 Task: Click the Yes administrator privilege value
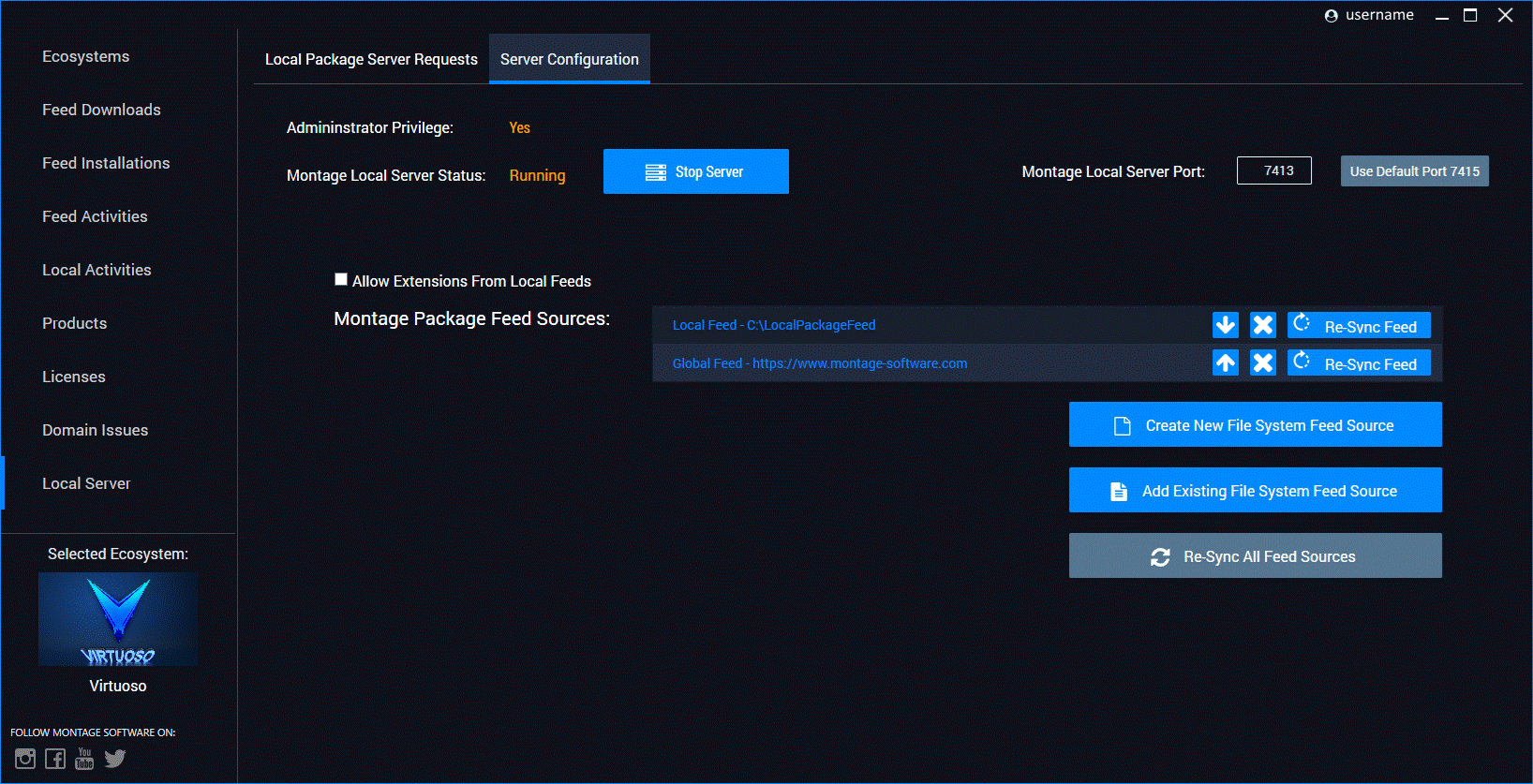519,127
